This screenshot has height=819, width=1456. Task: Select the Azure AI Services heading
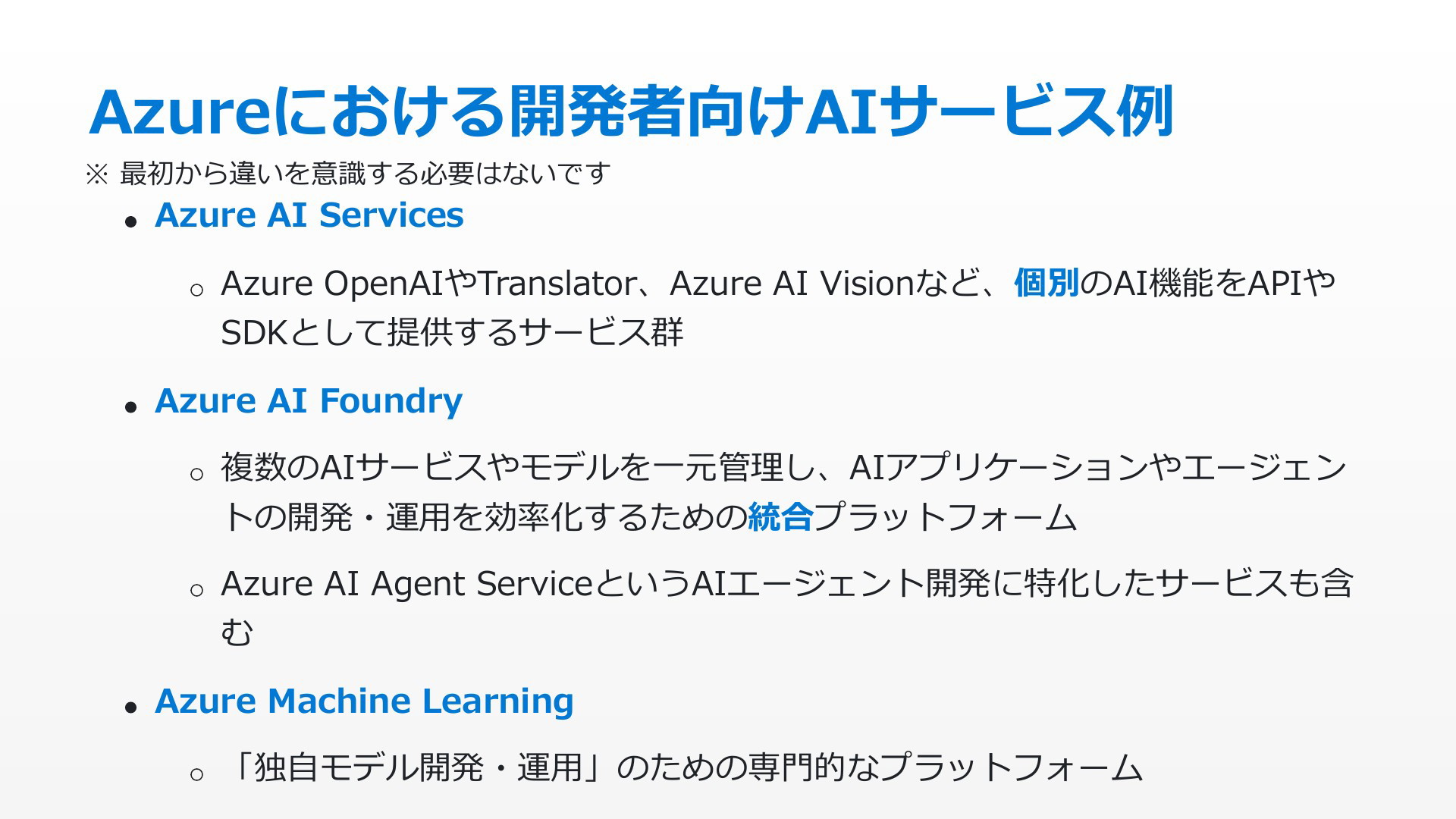(x=309, y=215)
